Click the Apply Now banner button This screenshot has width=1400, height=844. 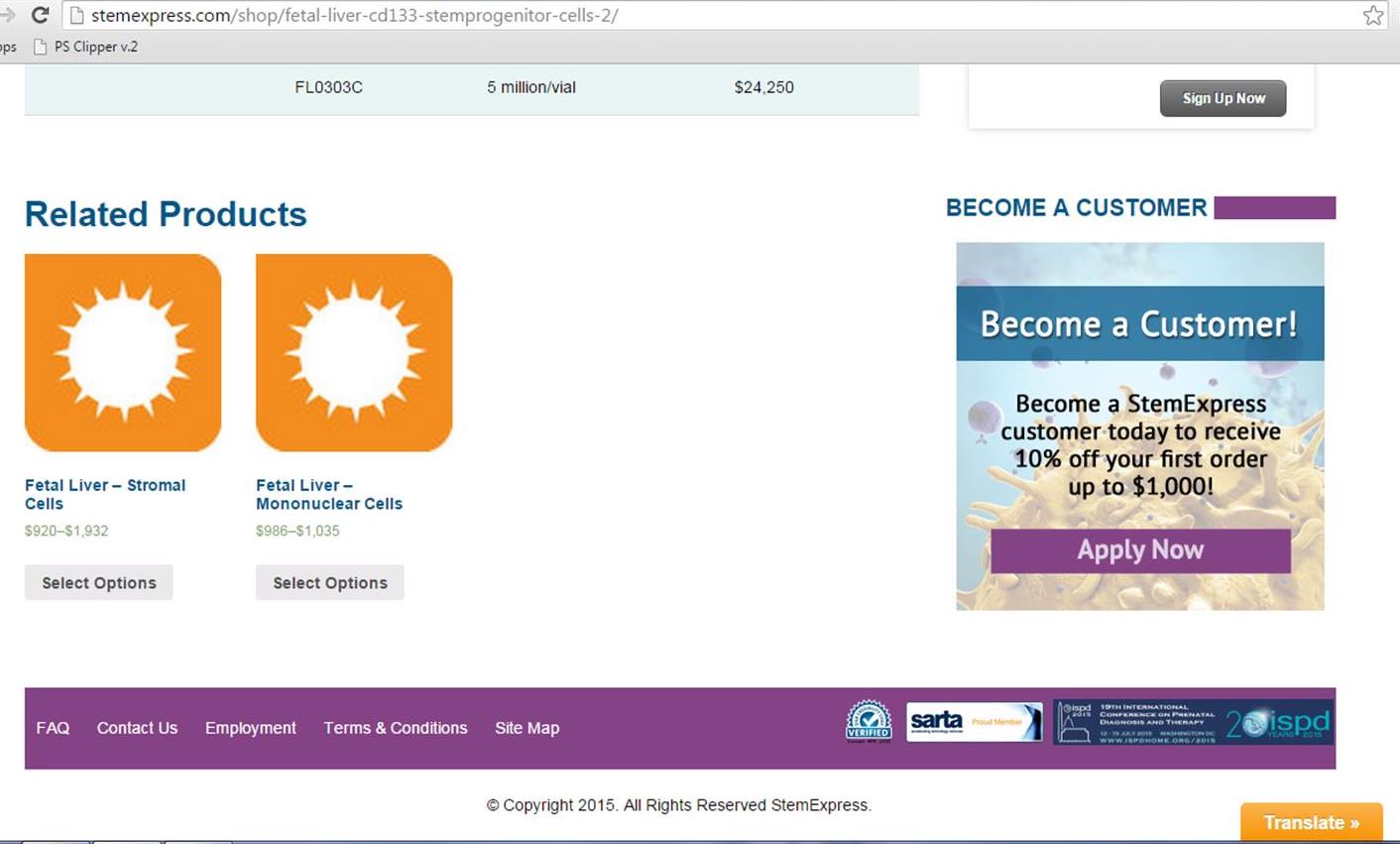coord(1140,550)
